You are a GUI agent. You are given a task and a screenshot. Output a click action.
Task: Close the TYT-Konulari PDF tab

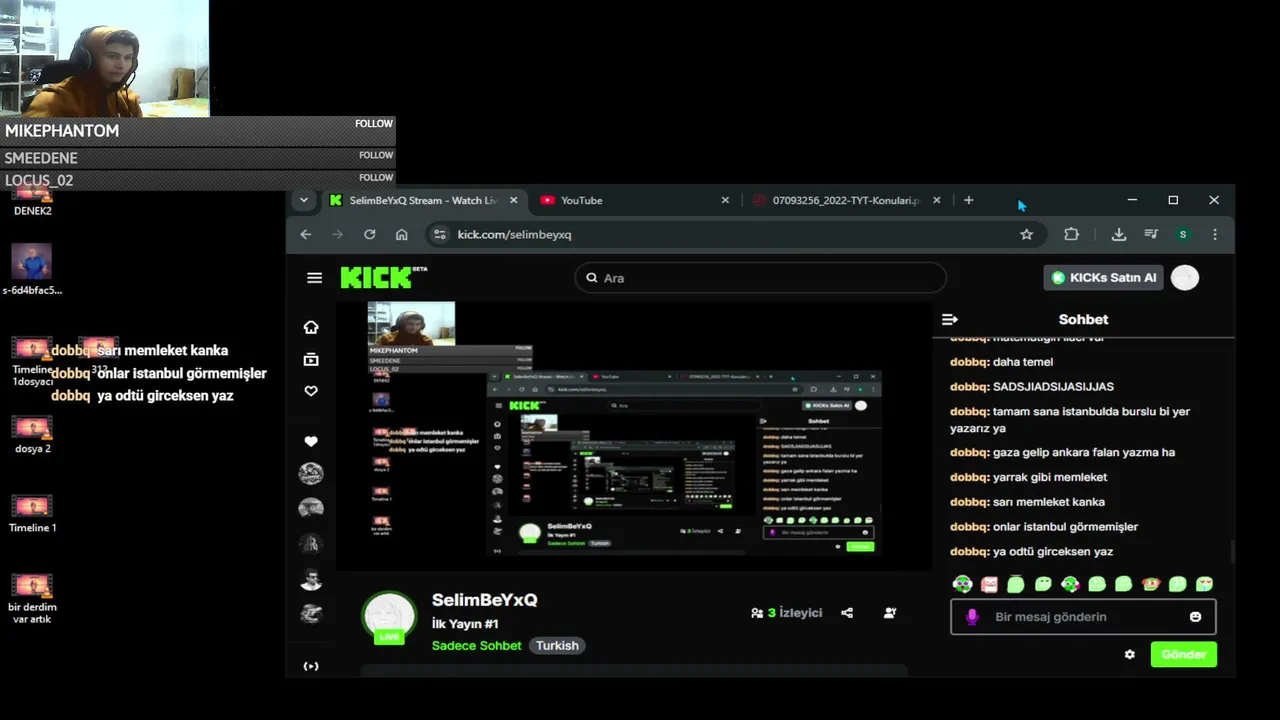[x=936, y=200]
